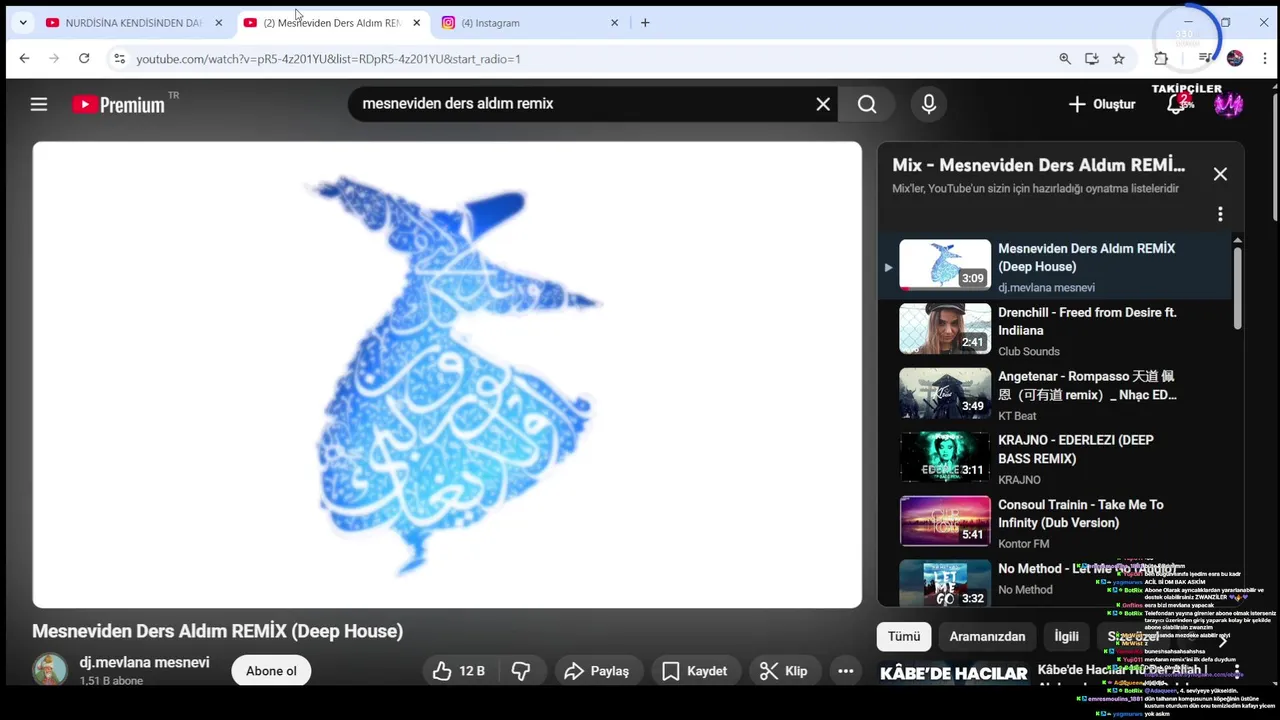This screenshot has width=1280, height=720.
Task: Select the Tümü filter chip
Action: pos(904,636)
